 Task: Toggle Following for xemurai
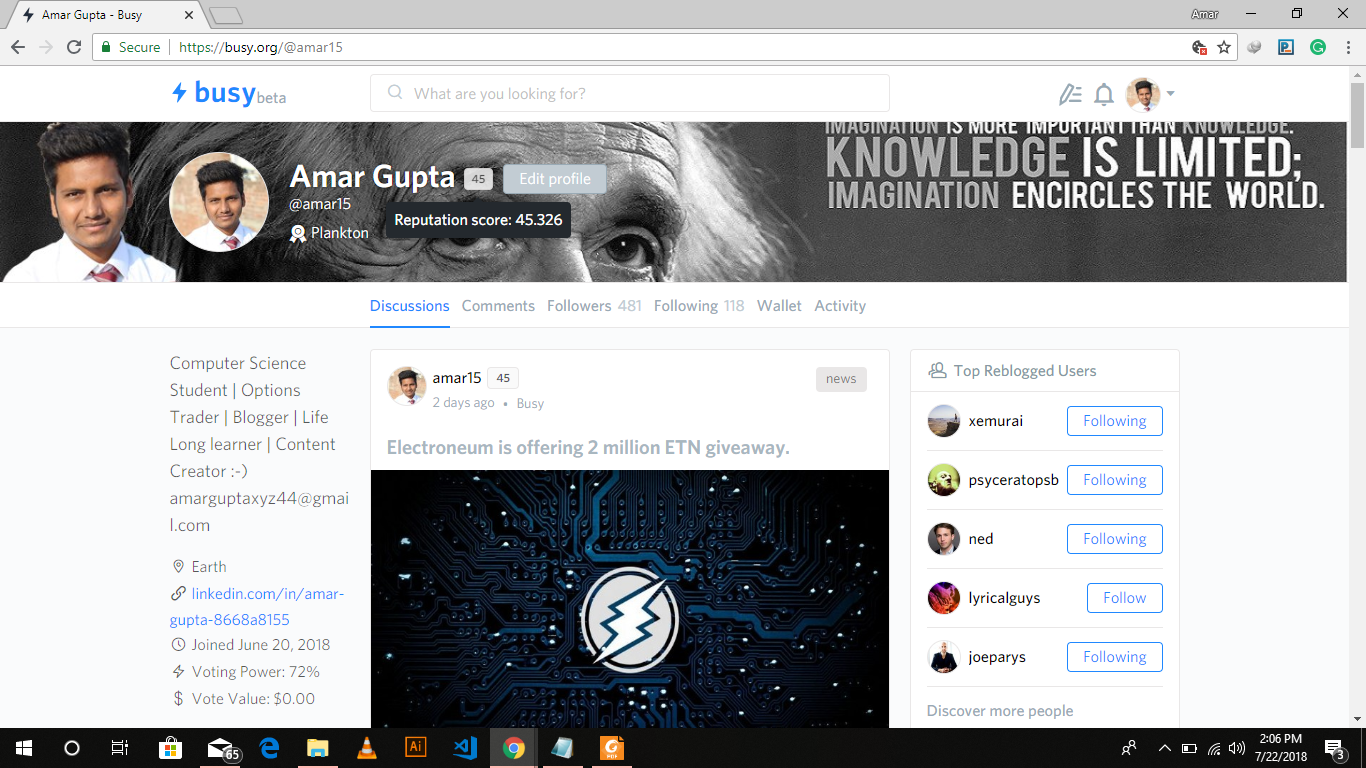(1115, 421)
